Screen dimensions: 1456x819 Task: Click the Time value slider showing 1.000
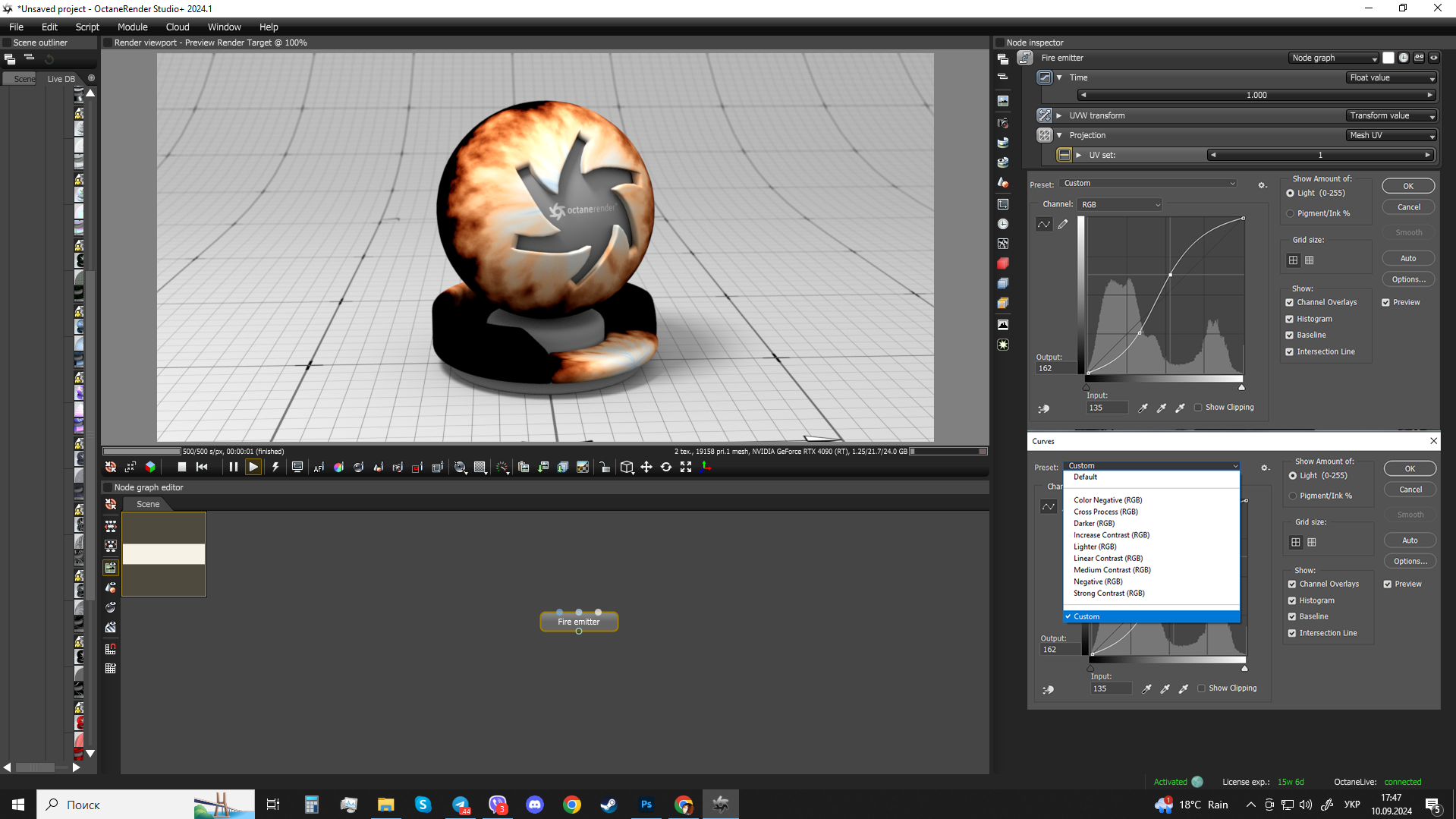click(1256, 95)
